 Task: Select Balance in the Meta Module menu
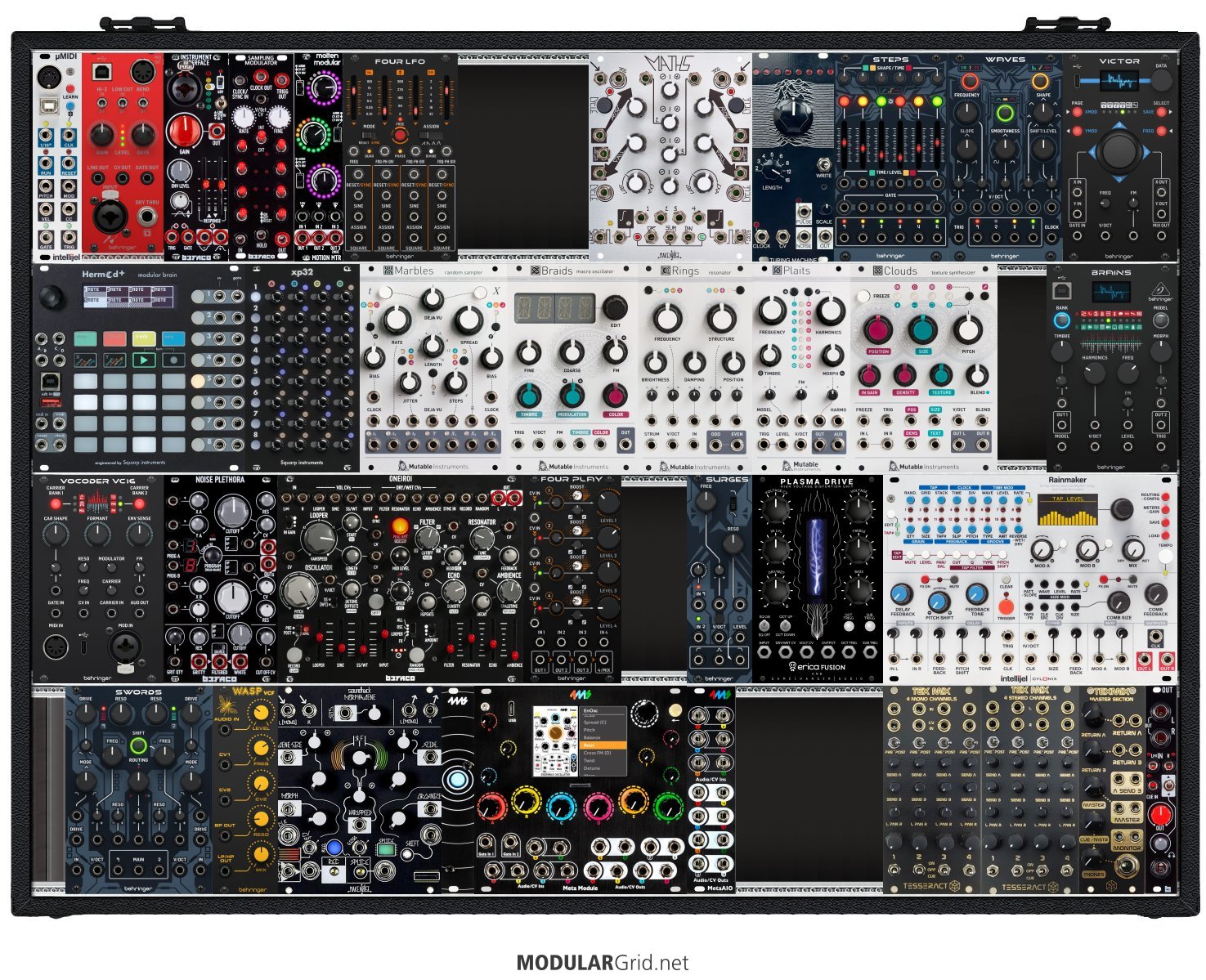tap(592, 737)
